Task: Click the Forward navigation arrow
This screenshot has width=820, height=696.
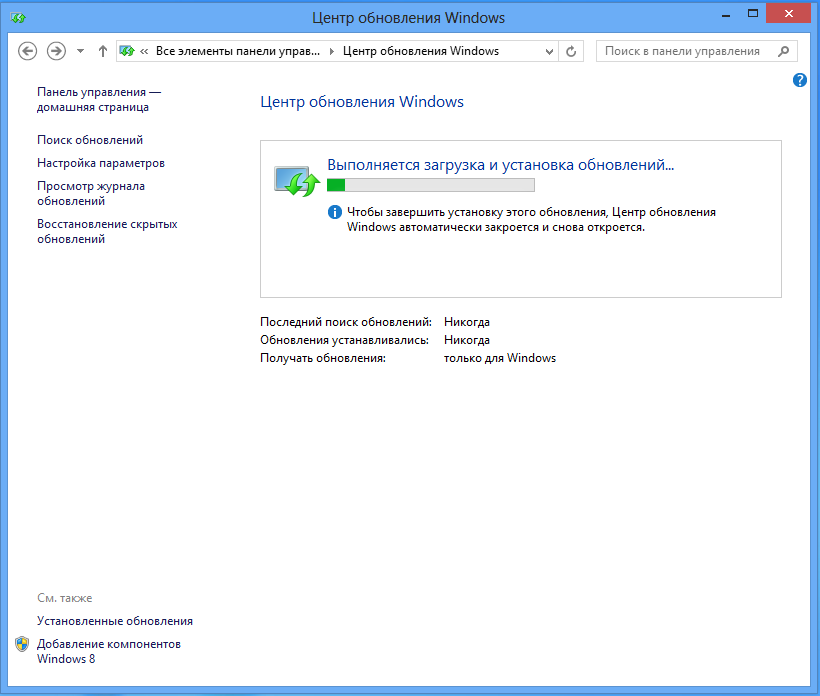Action: pyautogui.click(x=57, y=51)
